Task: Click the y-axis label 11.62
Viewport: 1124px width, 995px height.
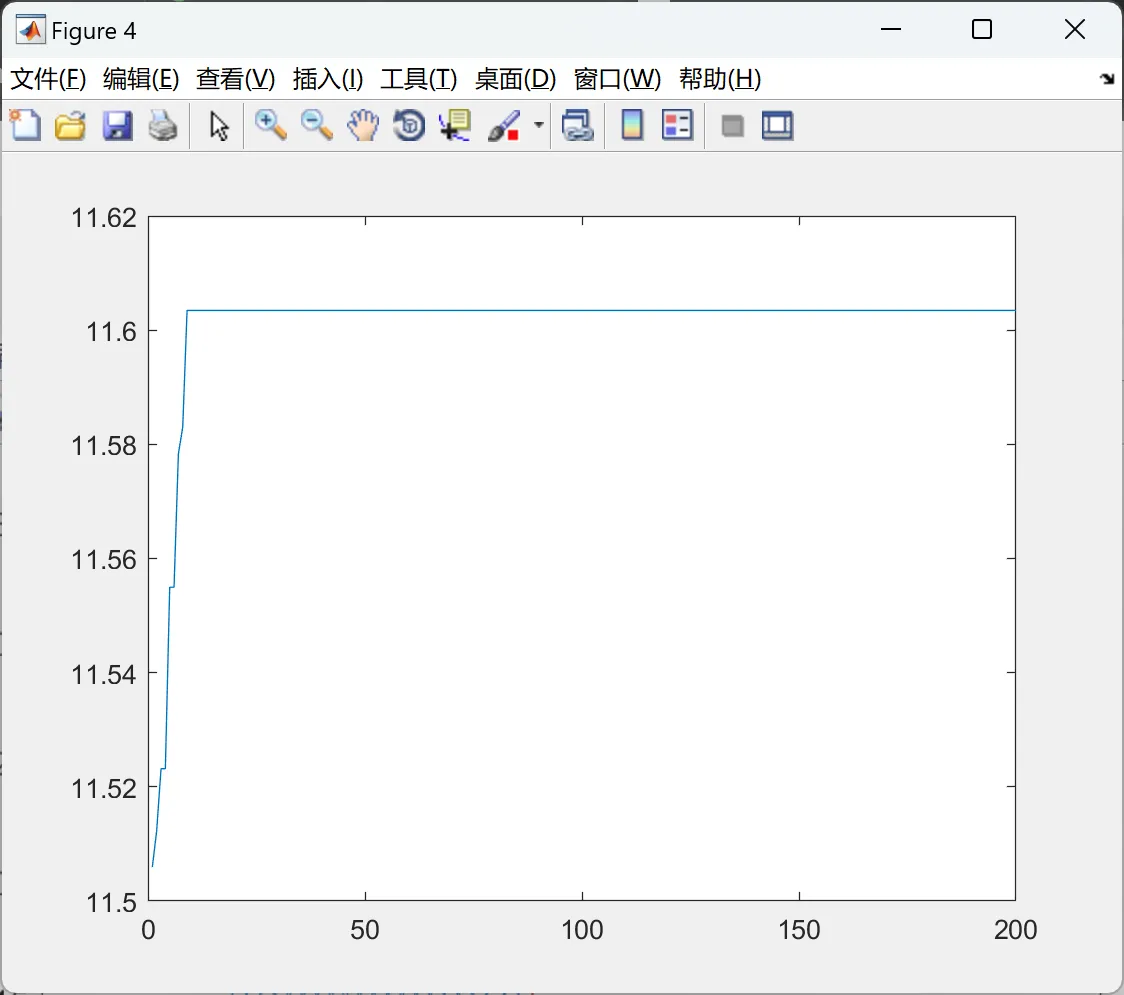Action: pos(103,218)
